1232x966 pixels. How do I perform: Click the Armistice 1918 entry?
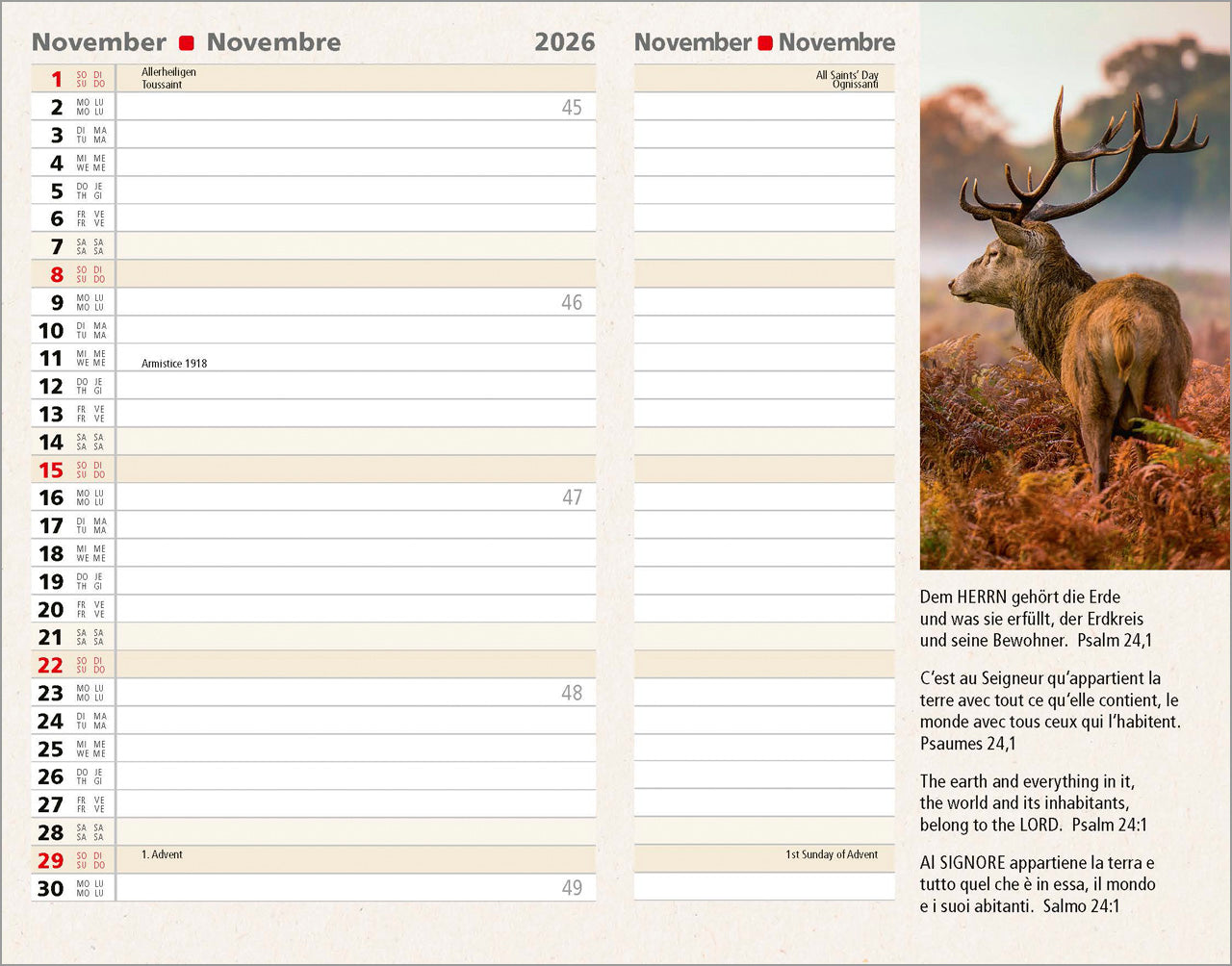(x=174, y=364)
